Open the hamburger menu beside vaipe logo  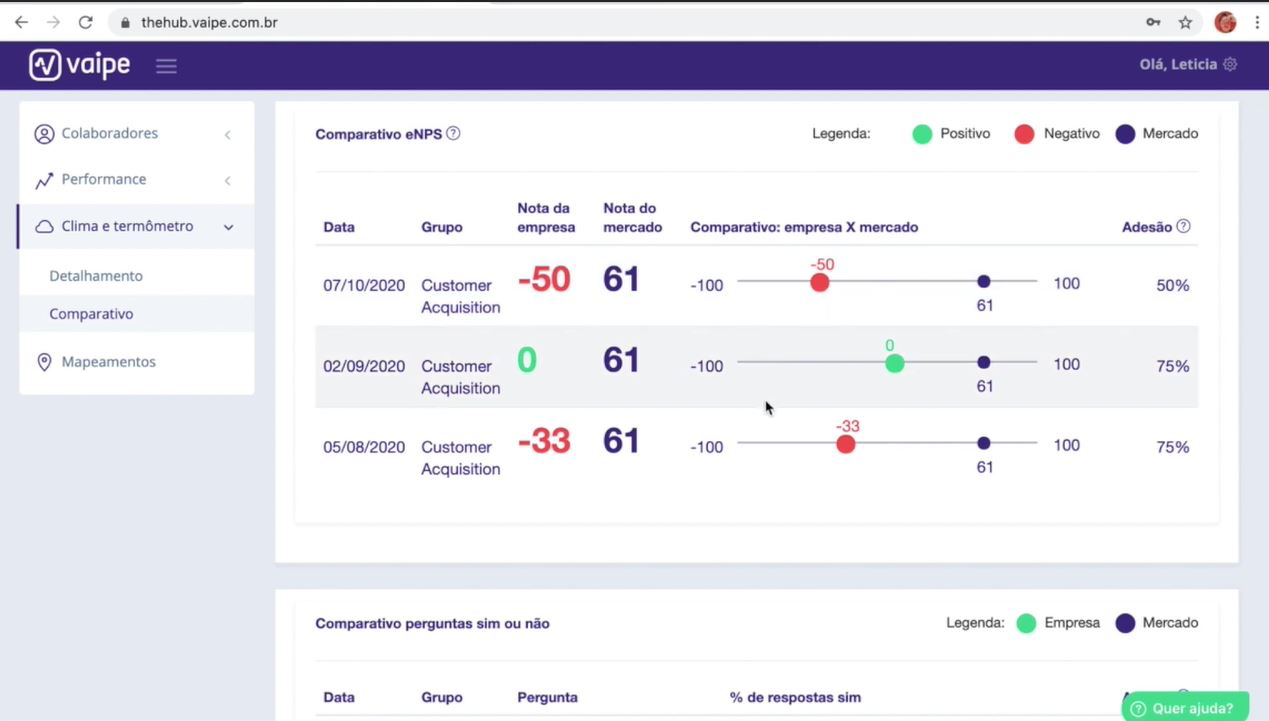pos(166,65)
